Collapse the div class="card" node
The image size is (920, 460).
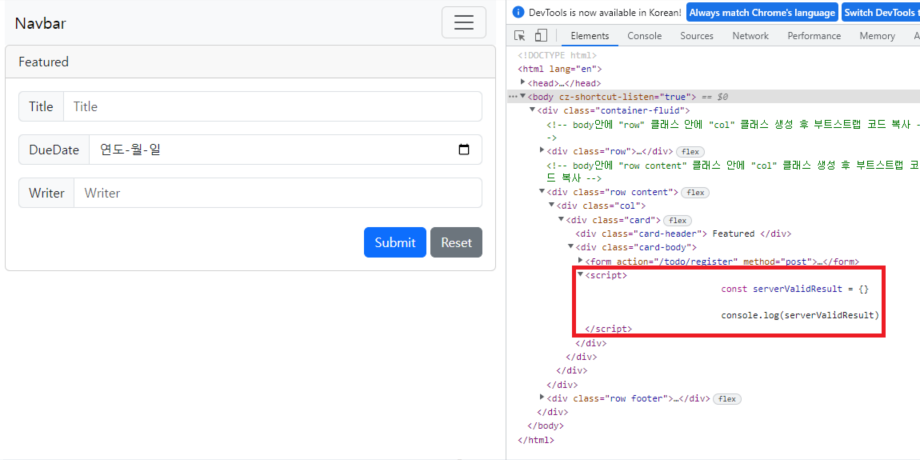click(560, 219)
